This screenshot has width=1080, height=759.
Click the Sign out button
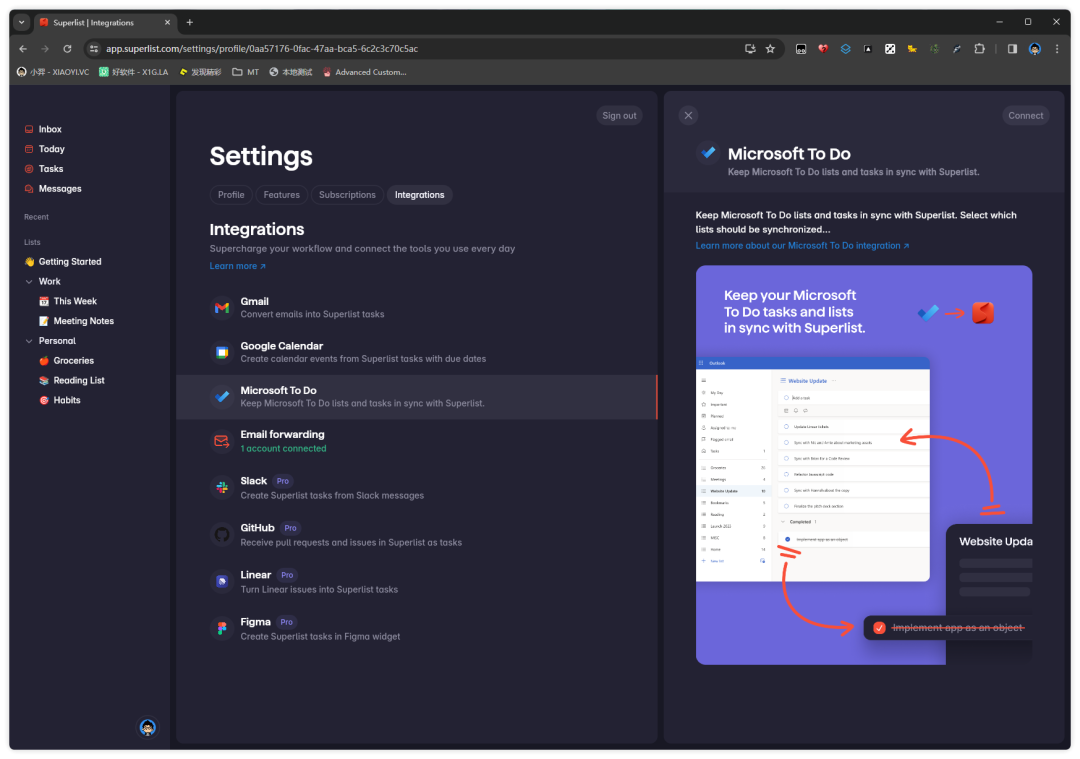tap(619, 116)
